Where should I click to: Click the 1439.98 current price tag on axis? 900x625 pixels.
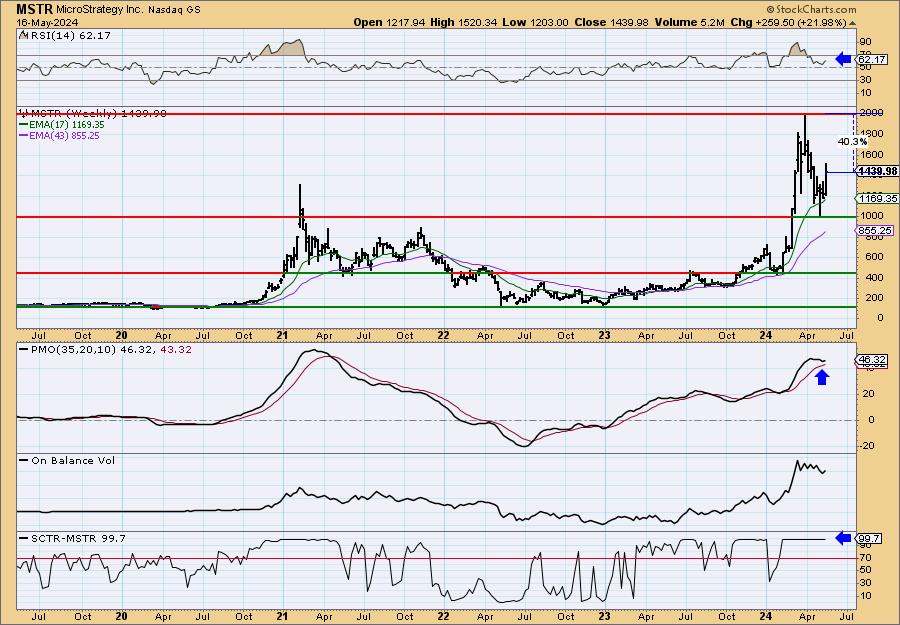pyautogui.click(x=876, y=171)
